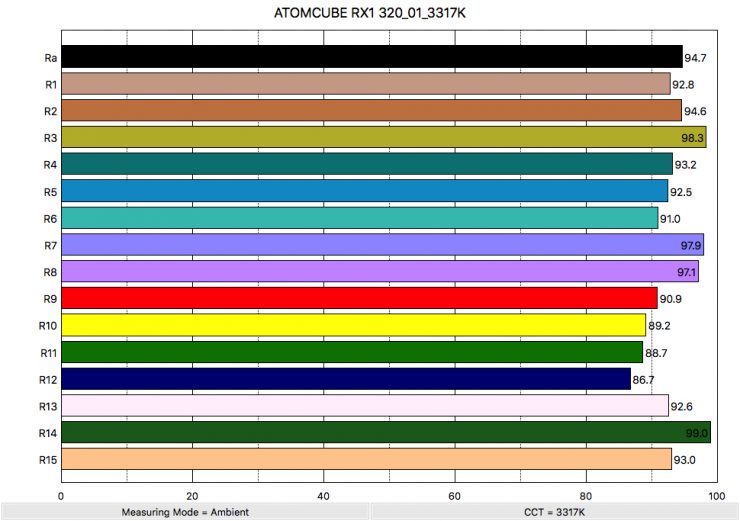Select the blue R5 bar
The image size is (740, 521).
coord(364,191)
